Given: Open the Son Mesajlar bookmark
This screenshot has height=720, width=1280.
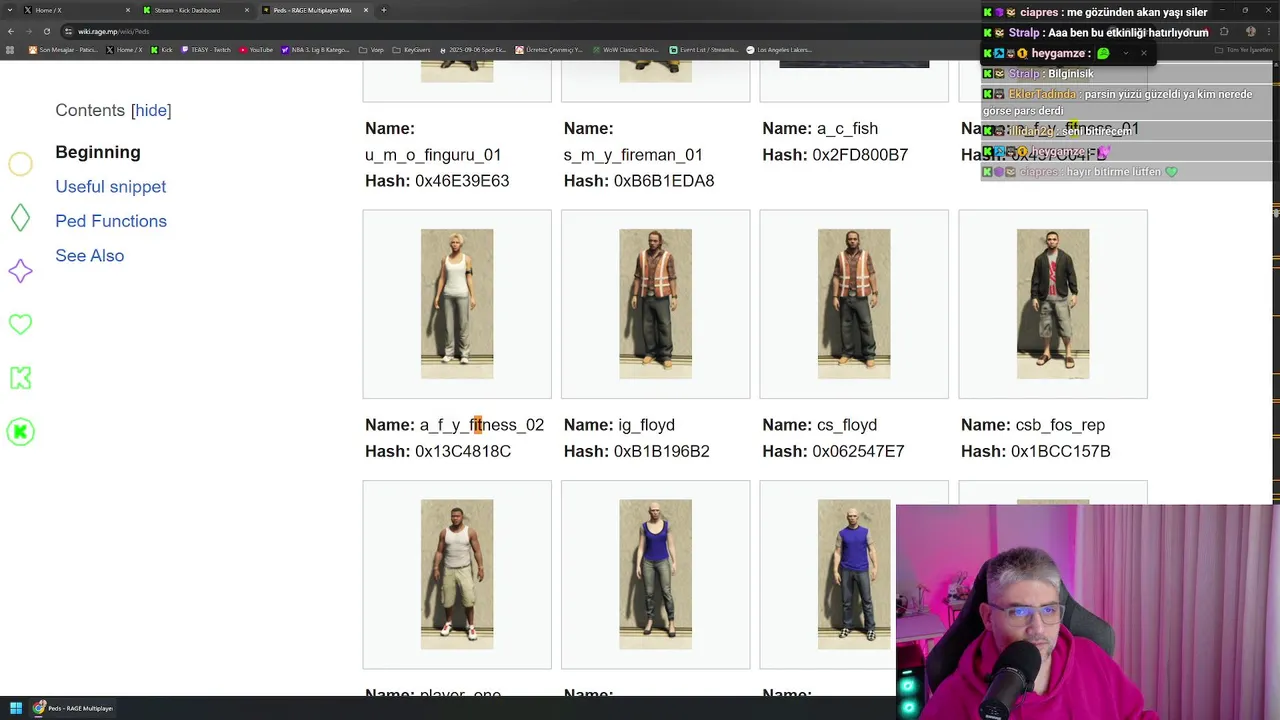Looking at the screenshot, I should click(63, 49).
